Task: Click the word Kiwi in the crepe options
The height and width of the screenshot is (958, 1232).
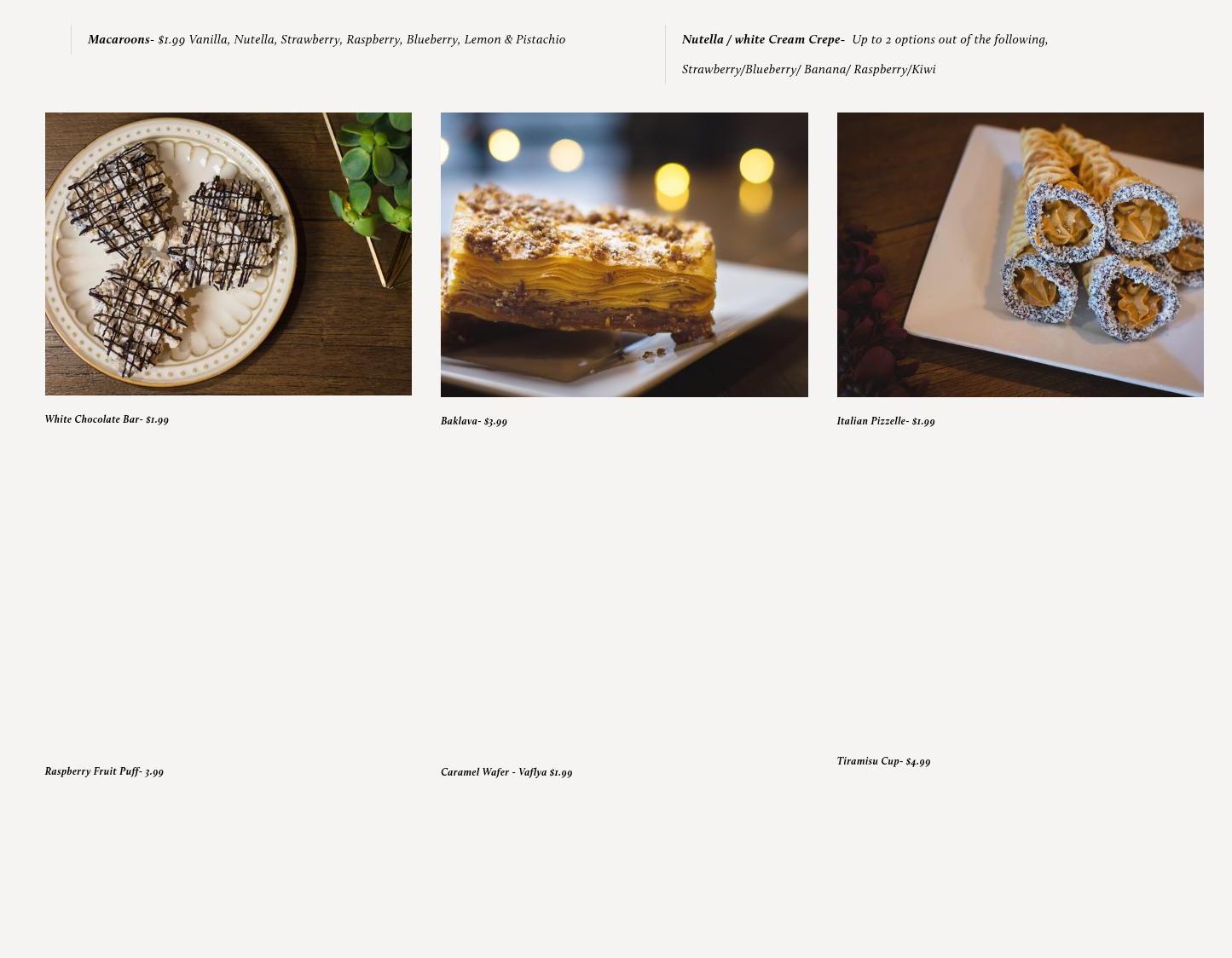Action: point(923,69)
